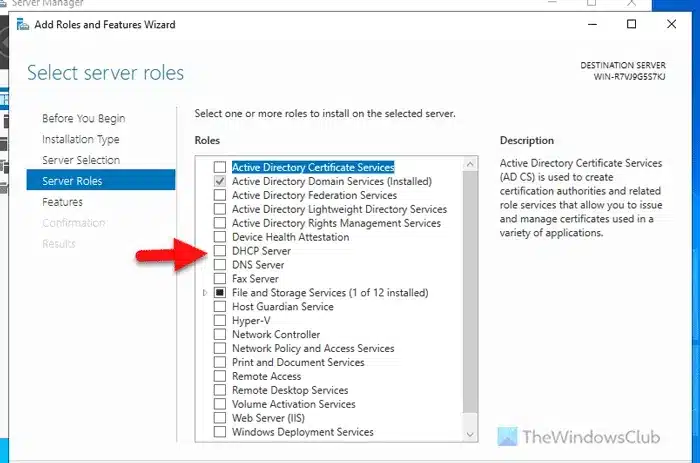Check Active Directory Certificate Services box
The height and width of the screenshot is (463, 700).
point(220,168)
